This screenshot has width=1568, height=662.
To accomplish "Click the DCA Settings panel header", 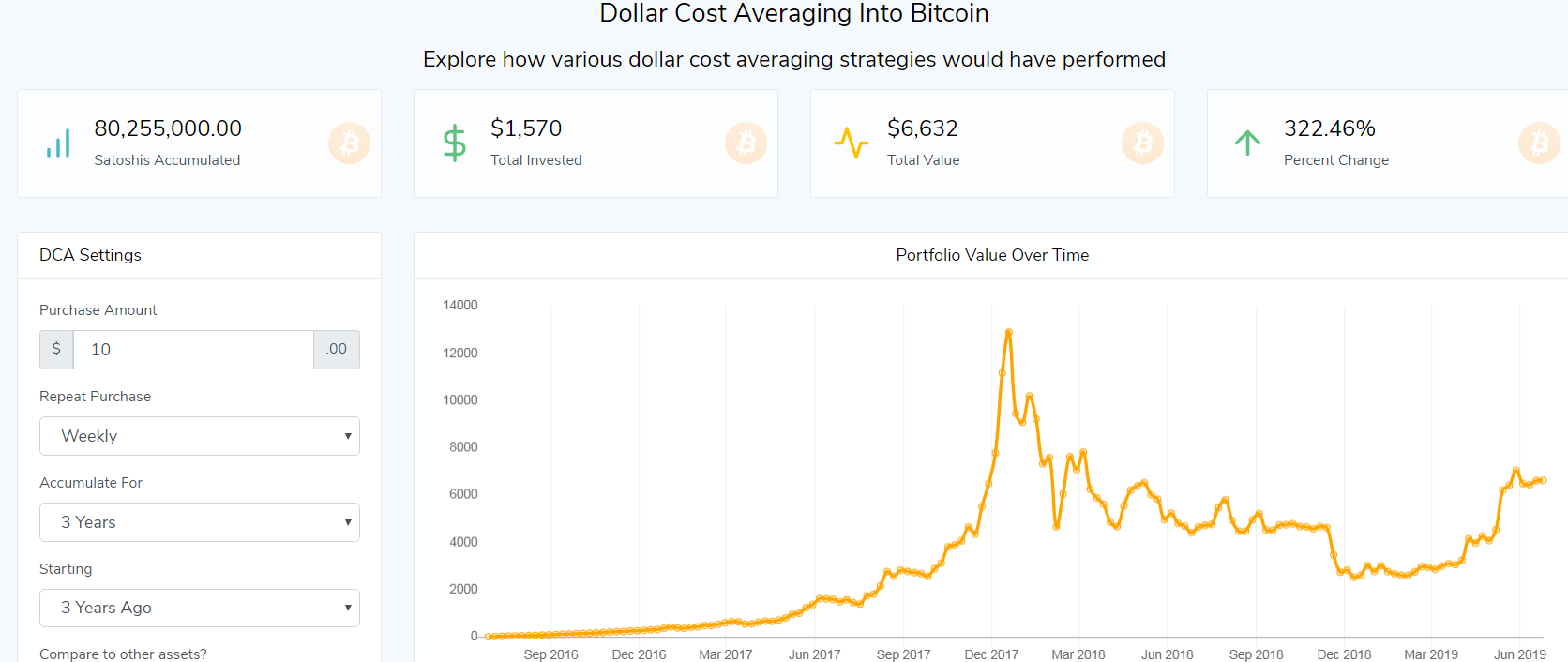I will pyautogui.click(x=91, y=255).
